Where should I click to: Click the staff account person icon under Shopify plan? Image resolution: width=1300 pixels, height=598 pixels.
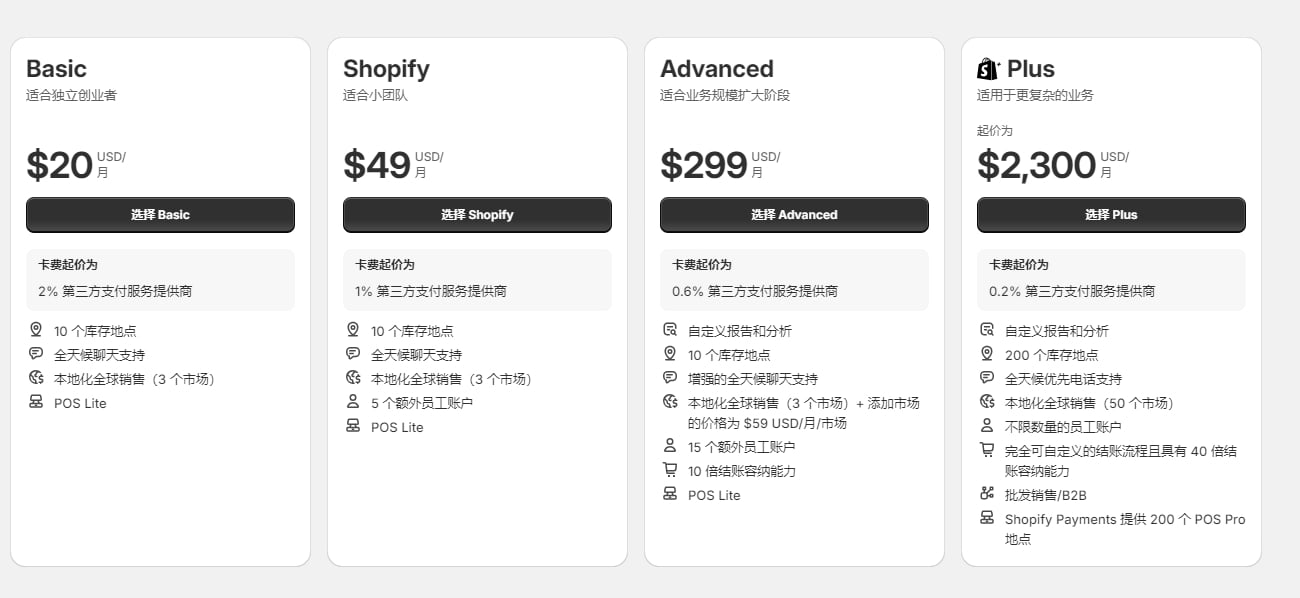[353, 403]
